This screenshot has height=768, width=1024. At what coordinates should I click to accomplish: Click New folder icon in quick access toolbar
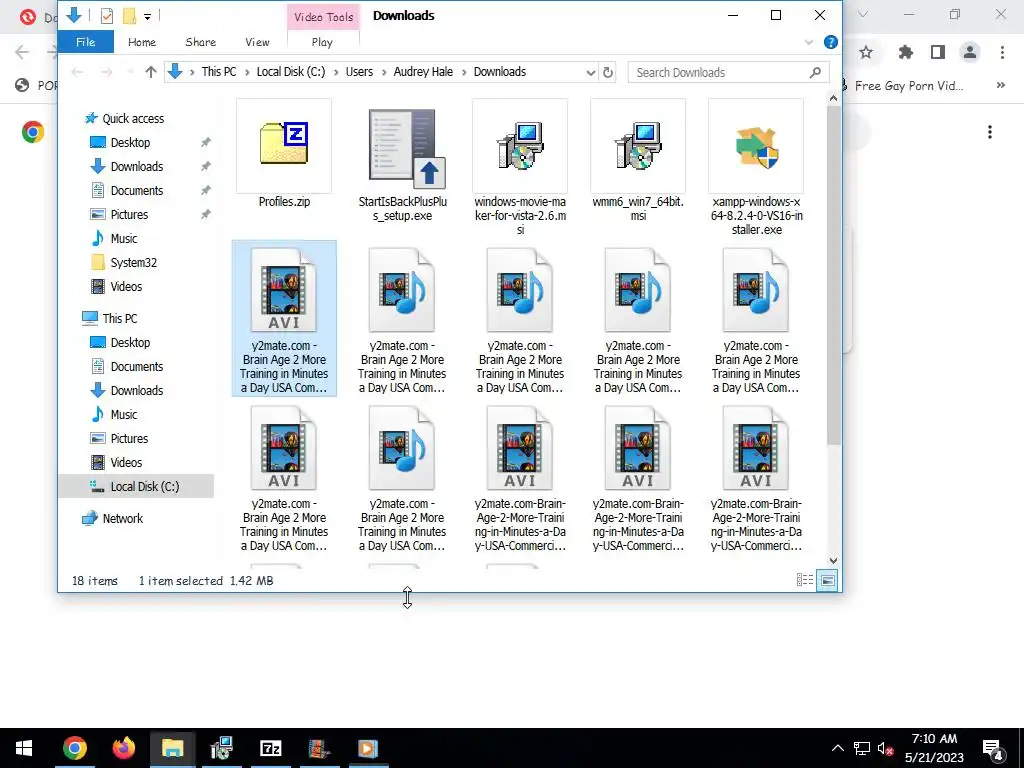(129, 16)
